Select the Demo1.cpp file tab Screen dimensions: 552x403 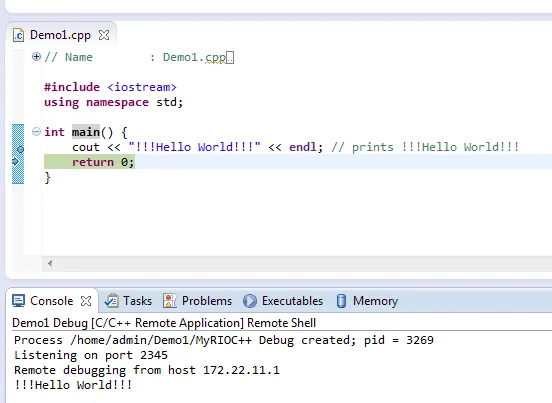click(61, 35)
